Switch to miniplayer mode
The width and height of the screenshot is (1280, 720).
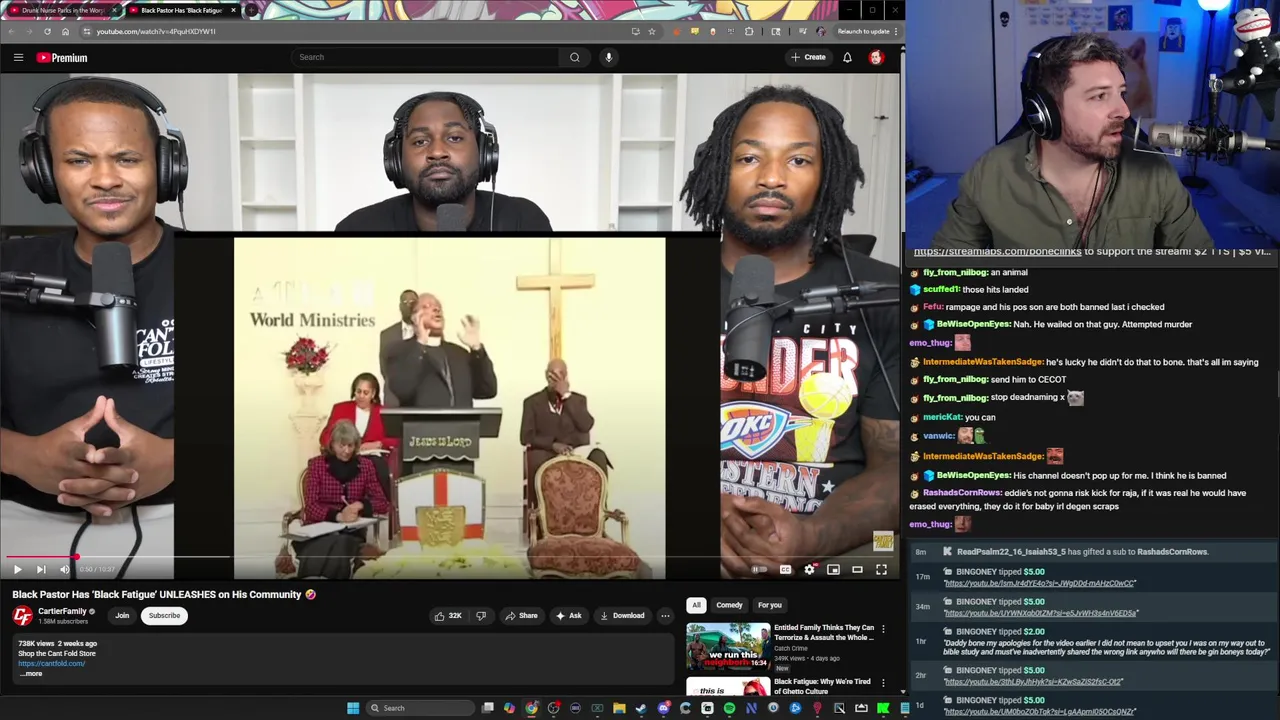[x=833, y=569]
